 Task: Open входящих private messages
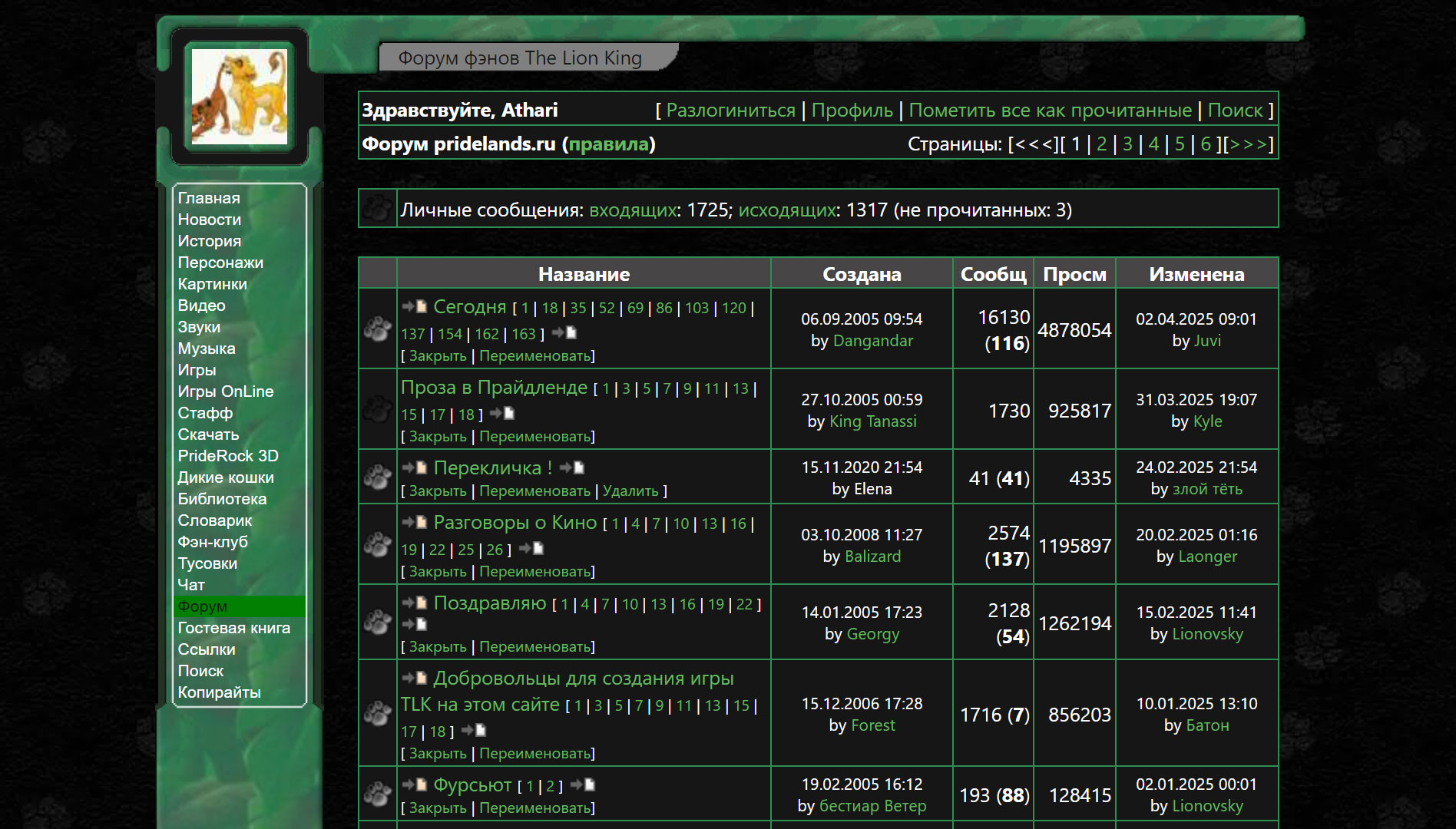tap(633, 210)
